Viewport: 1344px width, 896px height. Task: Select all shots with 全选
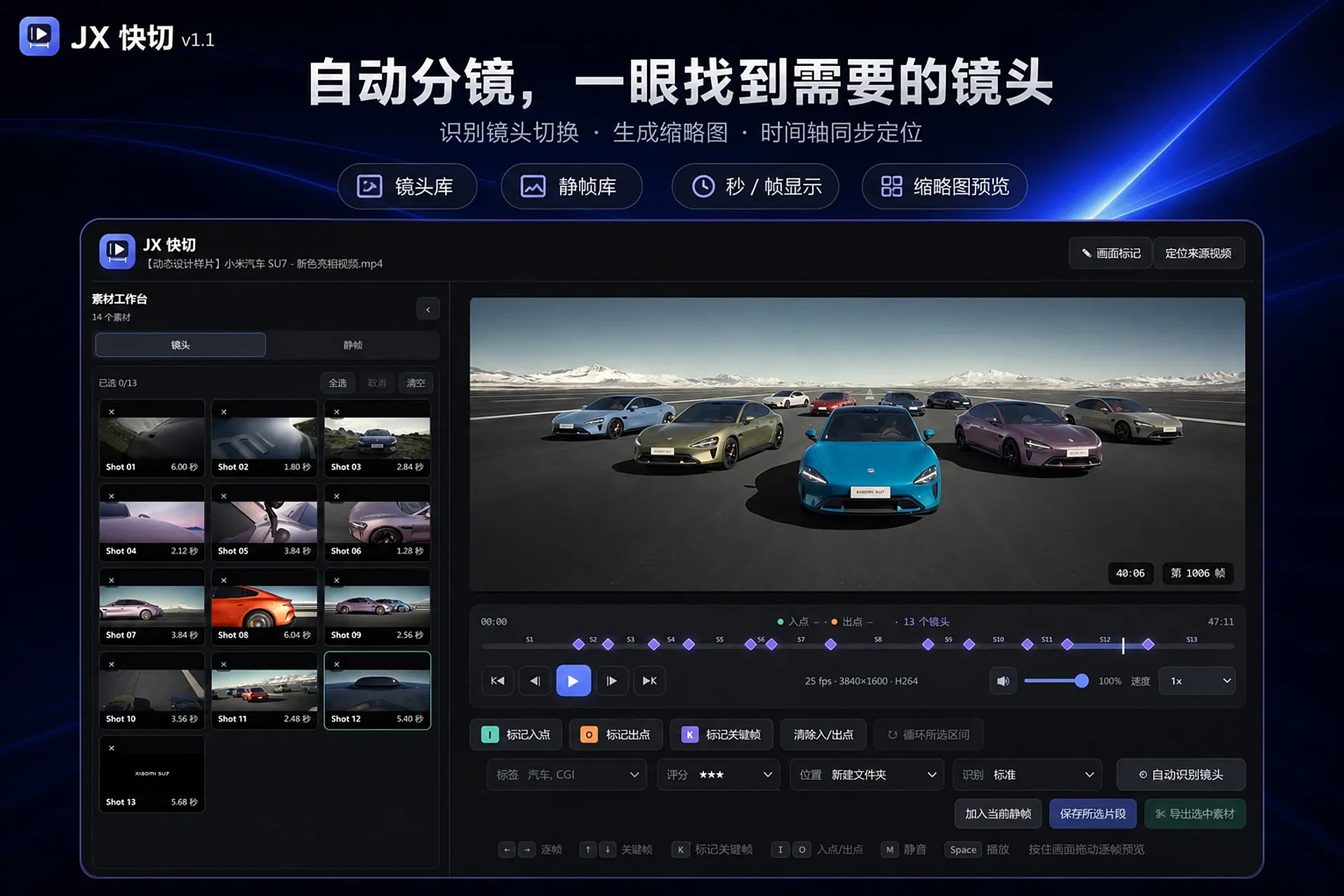(x=338, y=383)
